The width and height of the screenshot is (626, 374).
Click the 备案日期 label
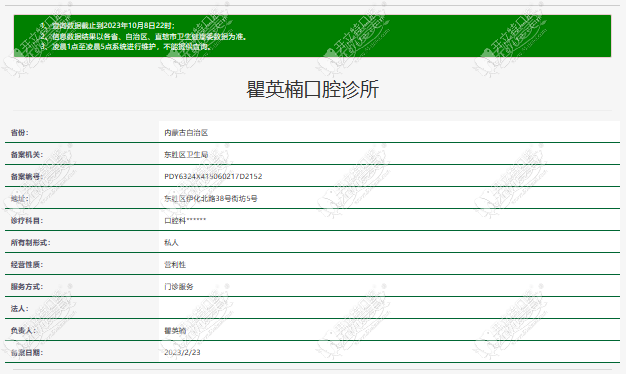coord(27,352)
